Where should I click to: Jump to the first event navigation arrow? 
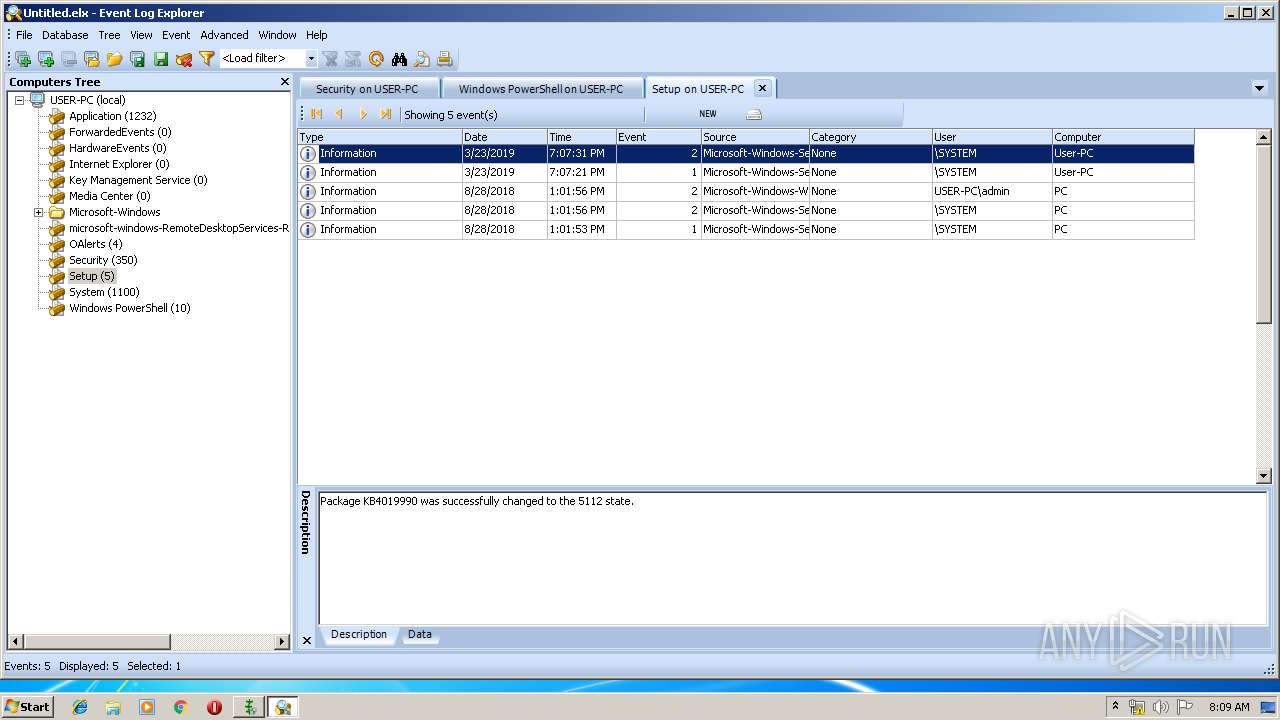click(x=317, y=115)
